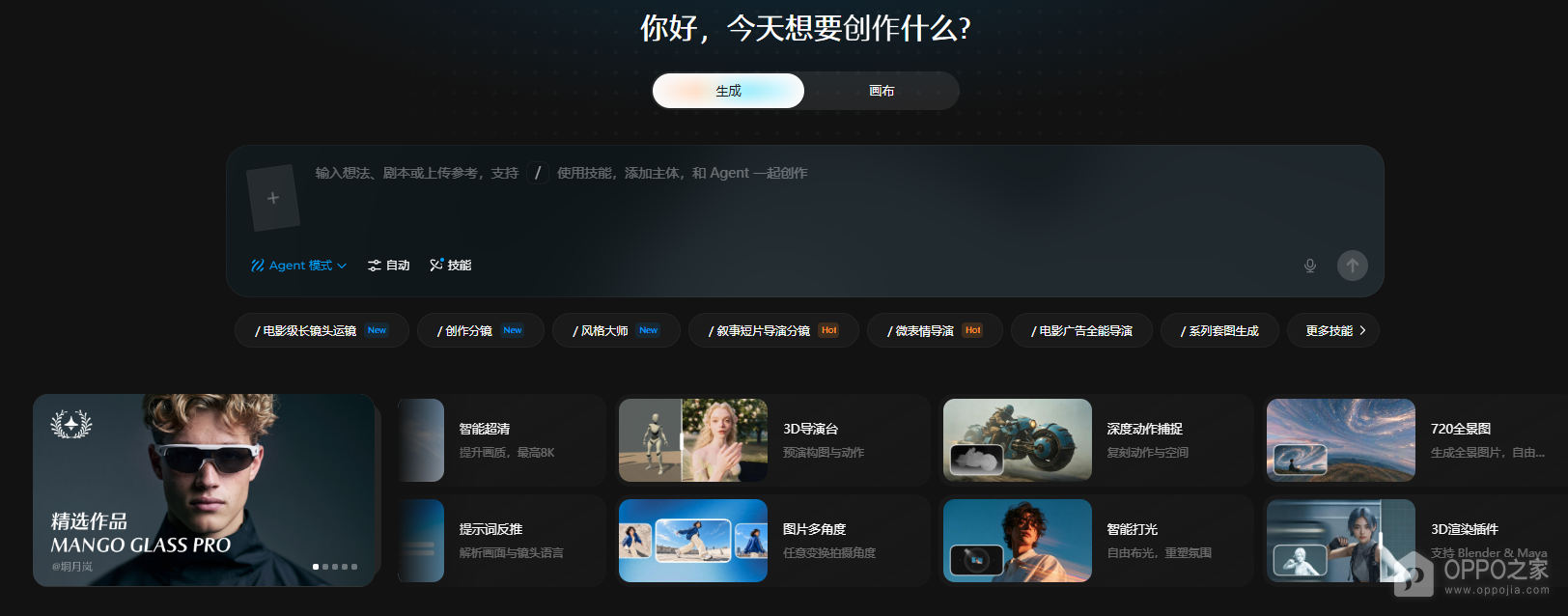Click the 图片多角度 thumbnail image
Viewport: 1568px width, 616px height.
[693, 541]
